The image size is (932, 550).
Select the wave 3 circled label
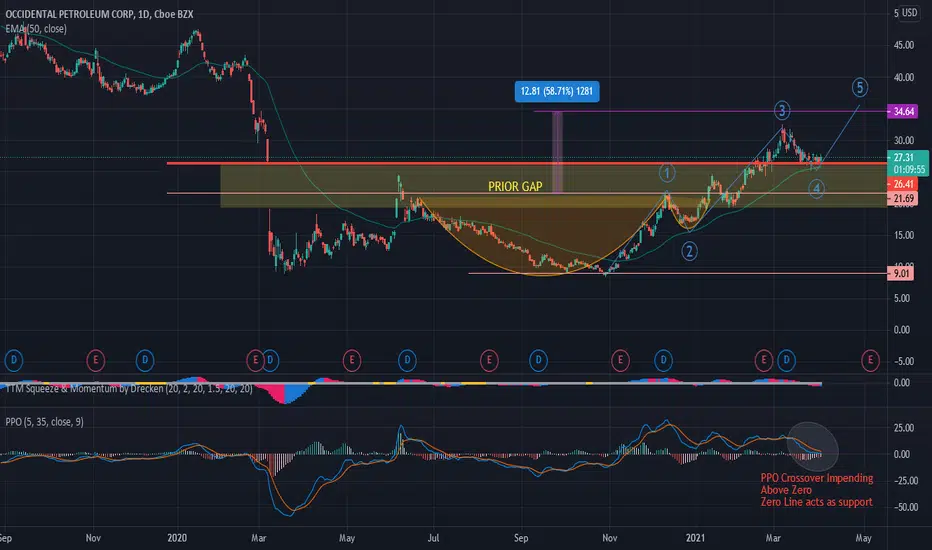[782, 110]
